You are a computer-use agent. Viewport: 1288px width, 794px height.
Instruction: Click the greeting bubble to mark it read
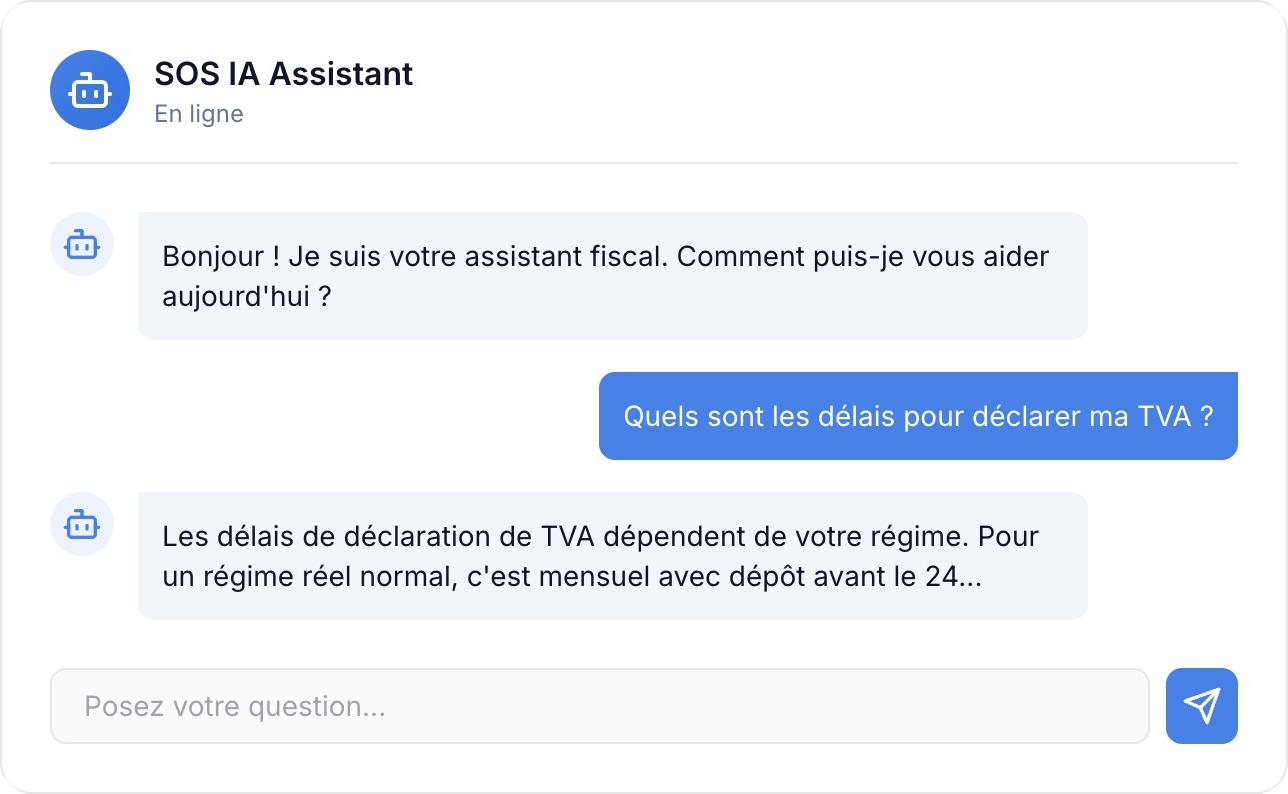(612, 275)
